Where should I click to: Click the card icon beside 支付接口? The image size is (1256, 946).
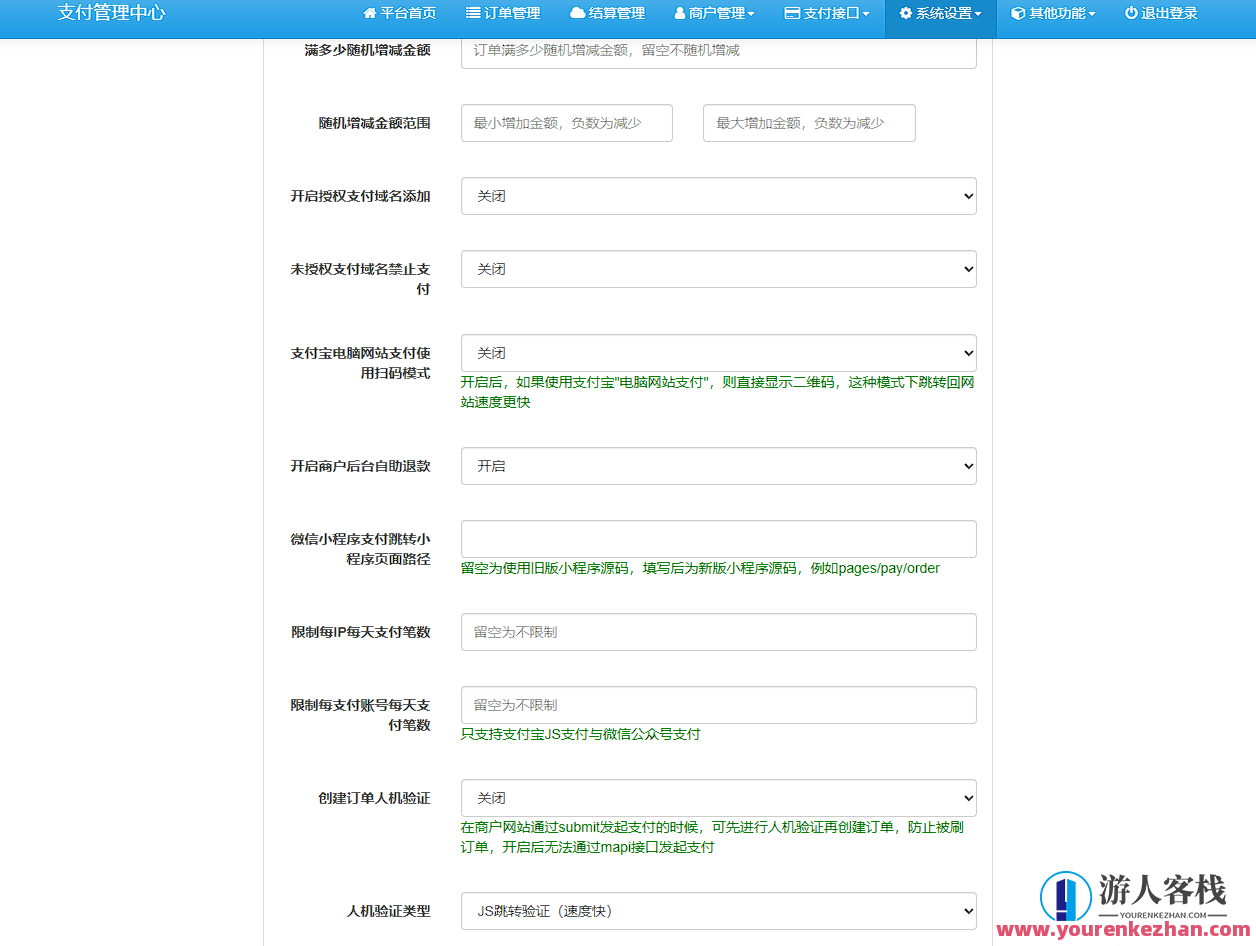792,14
